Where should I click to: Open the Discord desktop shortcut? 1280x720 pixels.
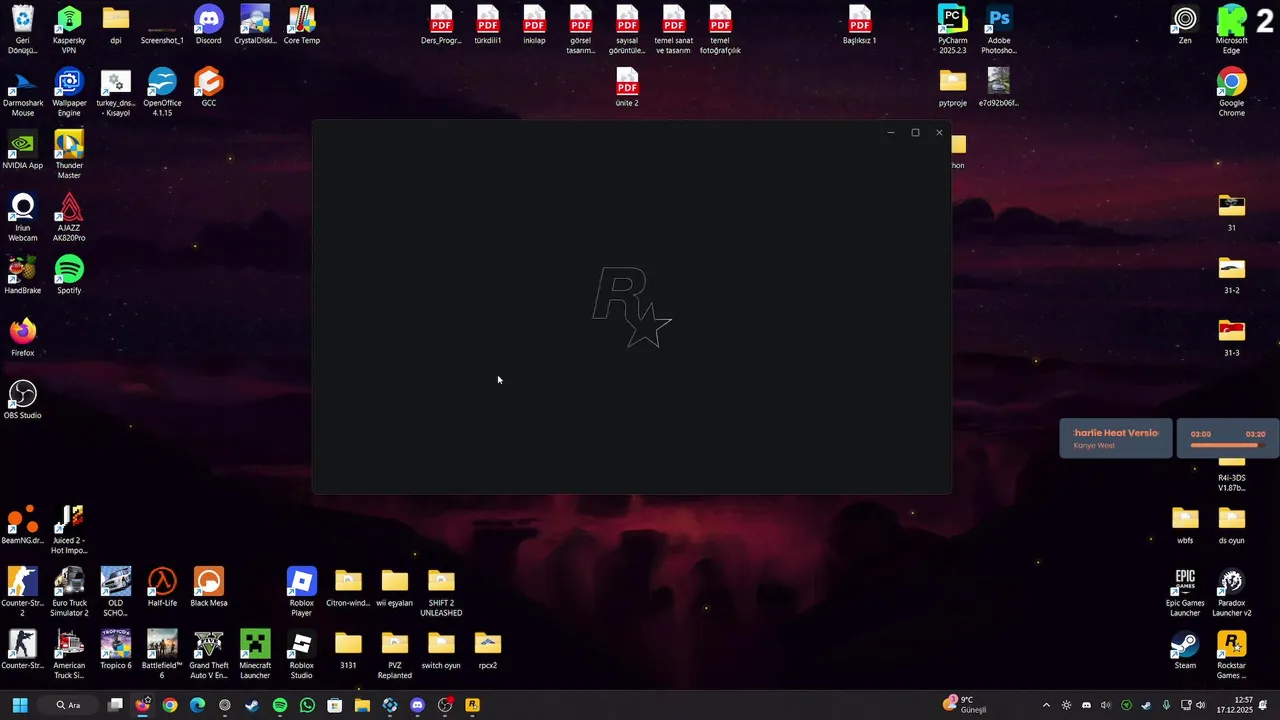[x=208, y=24]
